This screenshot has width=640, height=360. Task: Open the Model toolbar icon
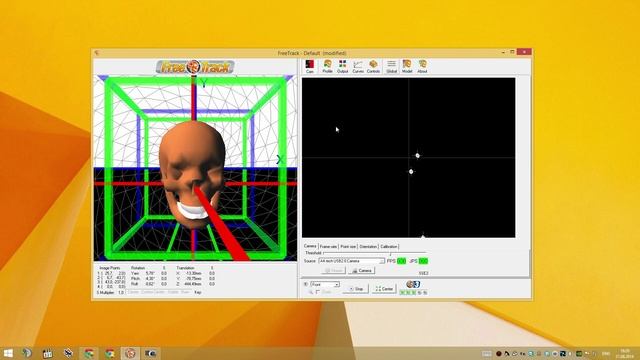click(407, 66)
